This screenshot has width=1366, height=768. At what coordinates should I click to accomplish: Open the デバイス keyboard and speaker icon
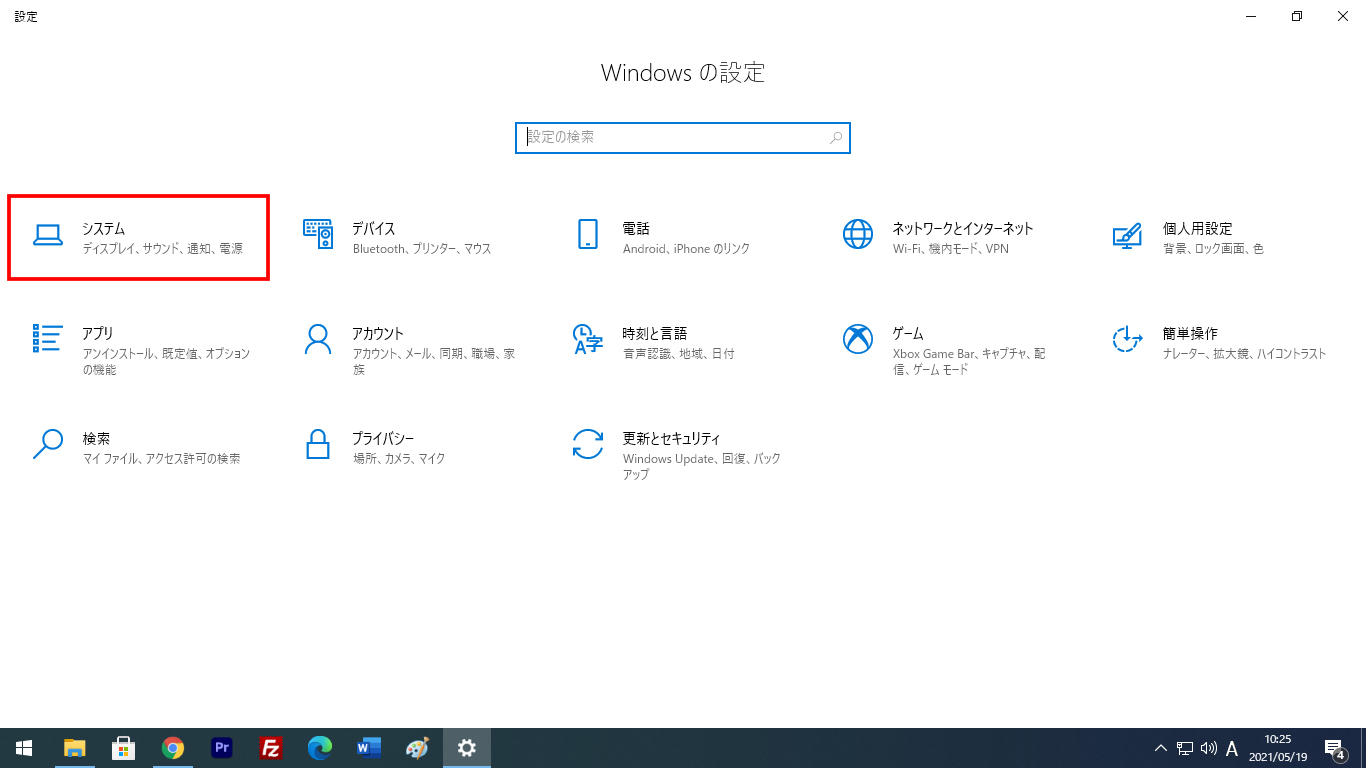tap(318, 234)
